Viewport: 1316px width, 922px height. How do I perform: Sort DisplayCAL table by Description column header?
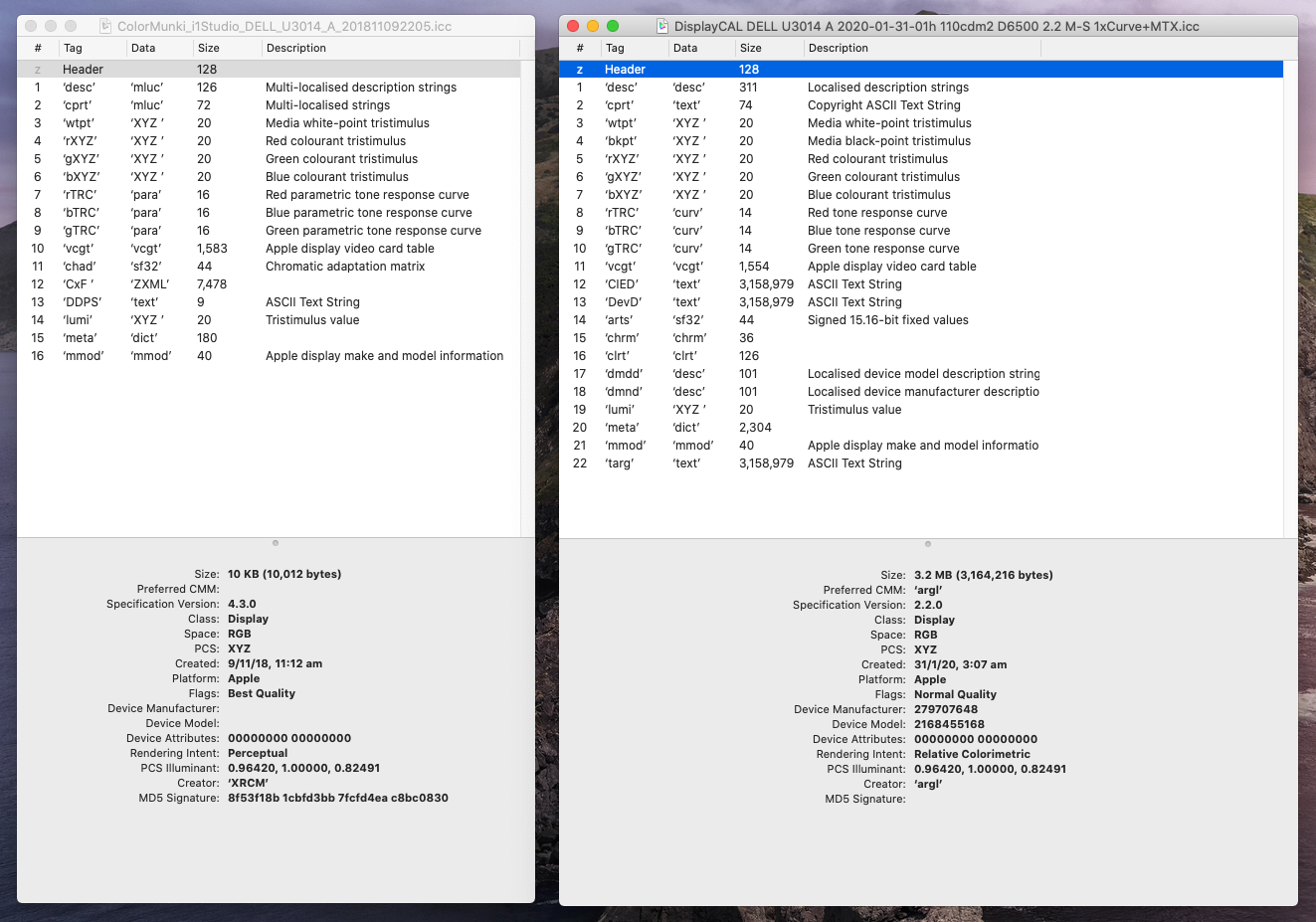click(x=922, y=48)
